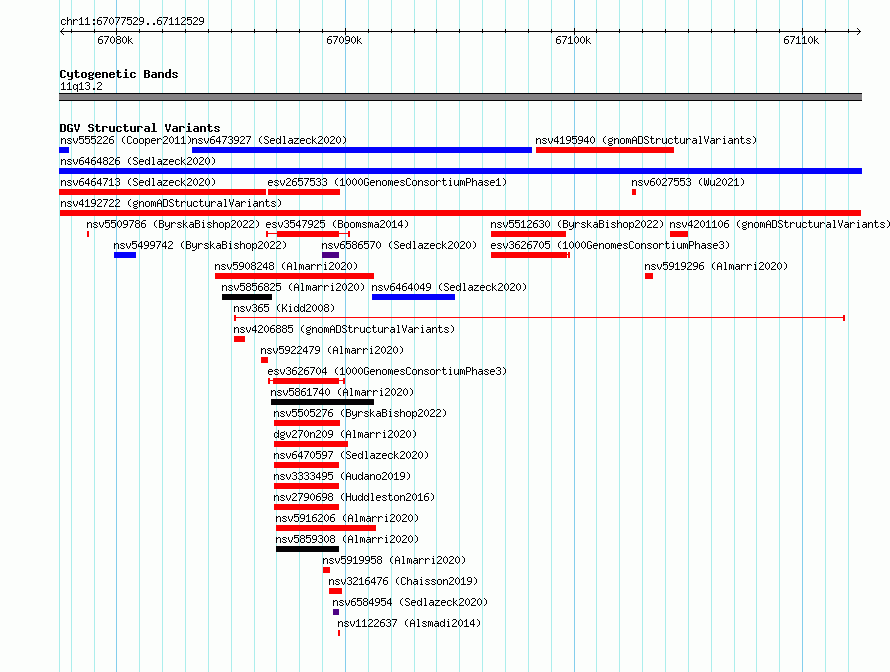Click the gray 11q13.2 cytogenetic band bar
The width and height of the screenshot is (890, 672).
(x=460, y=97)
